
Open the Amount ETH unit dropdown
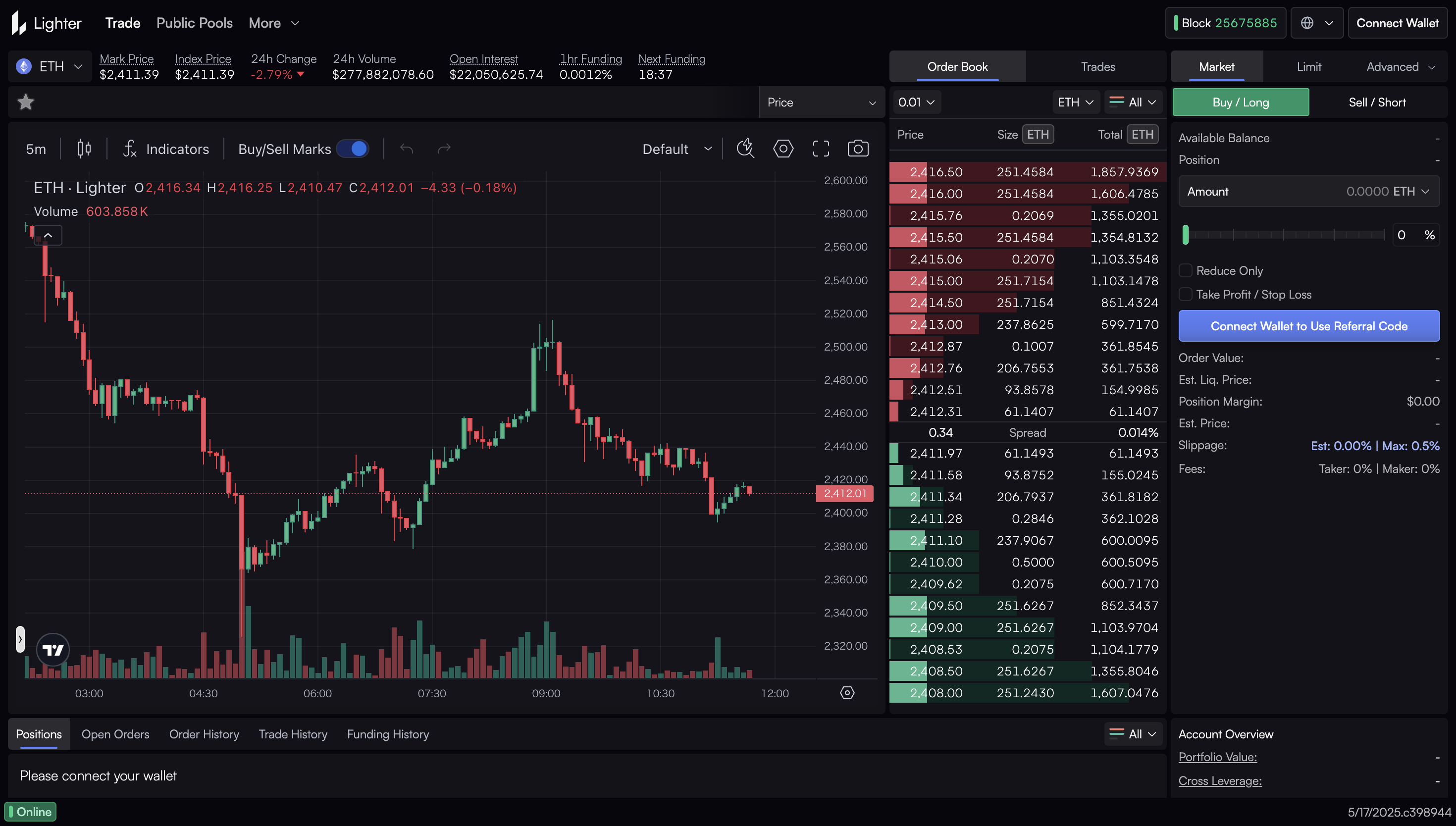coord(1412,191)
